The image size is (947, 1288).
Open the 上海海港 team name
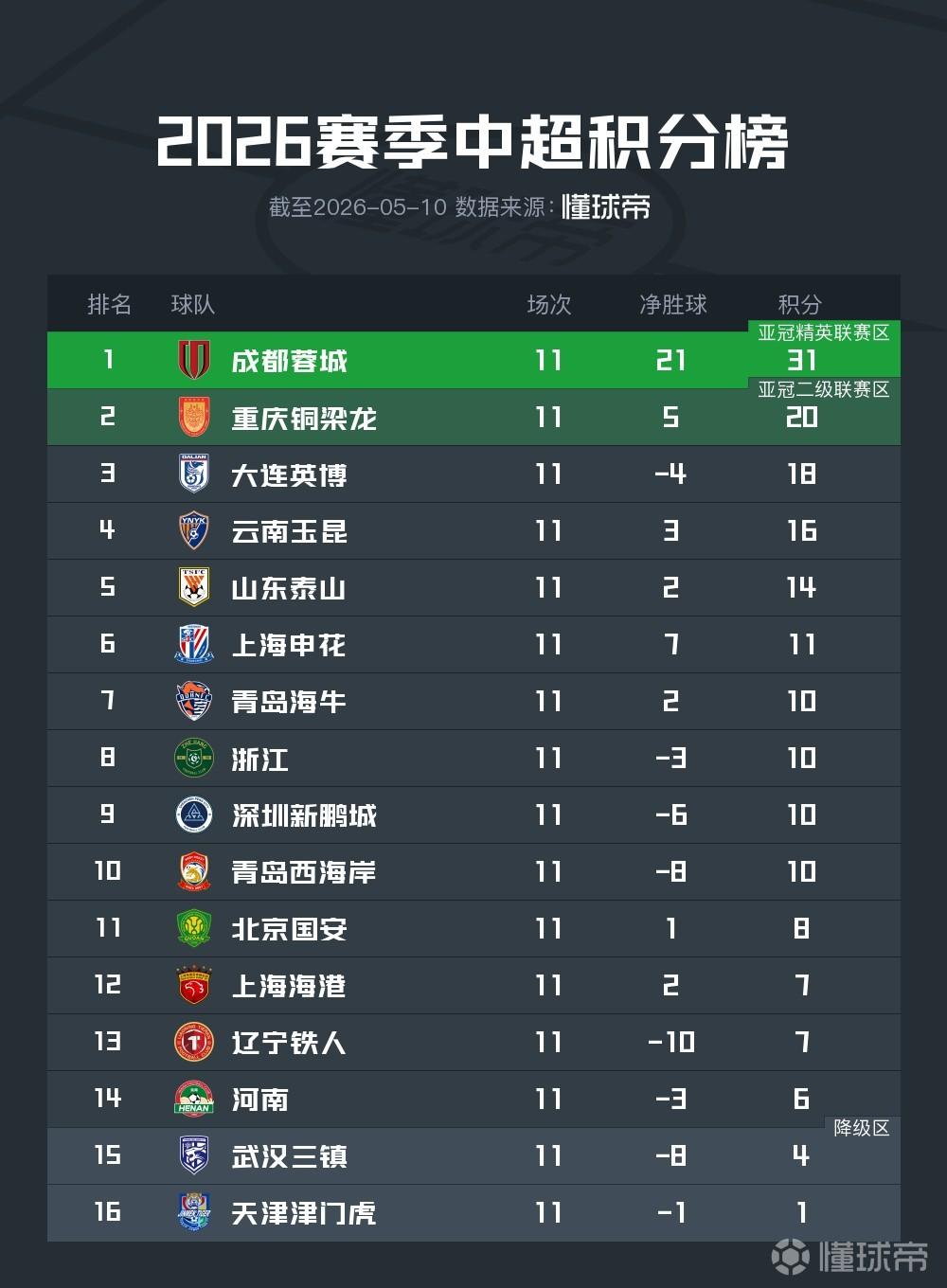click(x=289, y=986)
